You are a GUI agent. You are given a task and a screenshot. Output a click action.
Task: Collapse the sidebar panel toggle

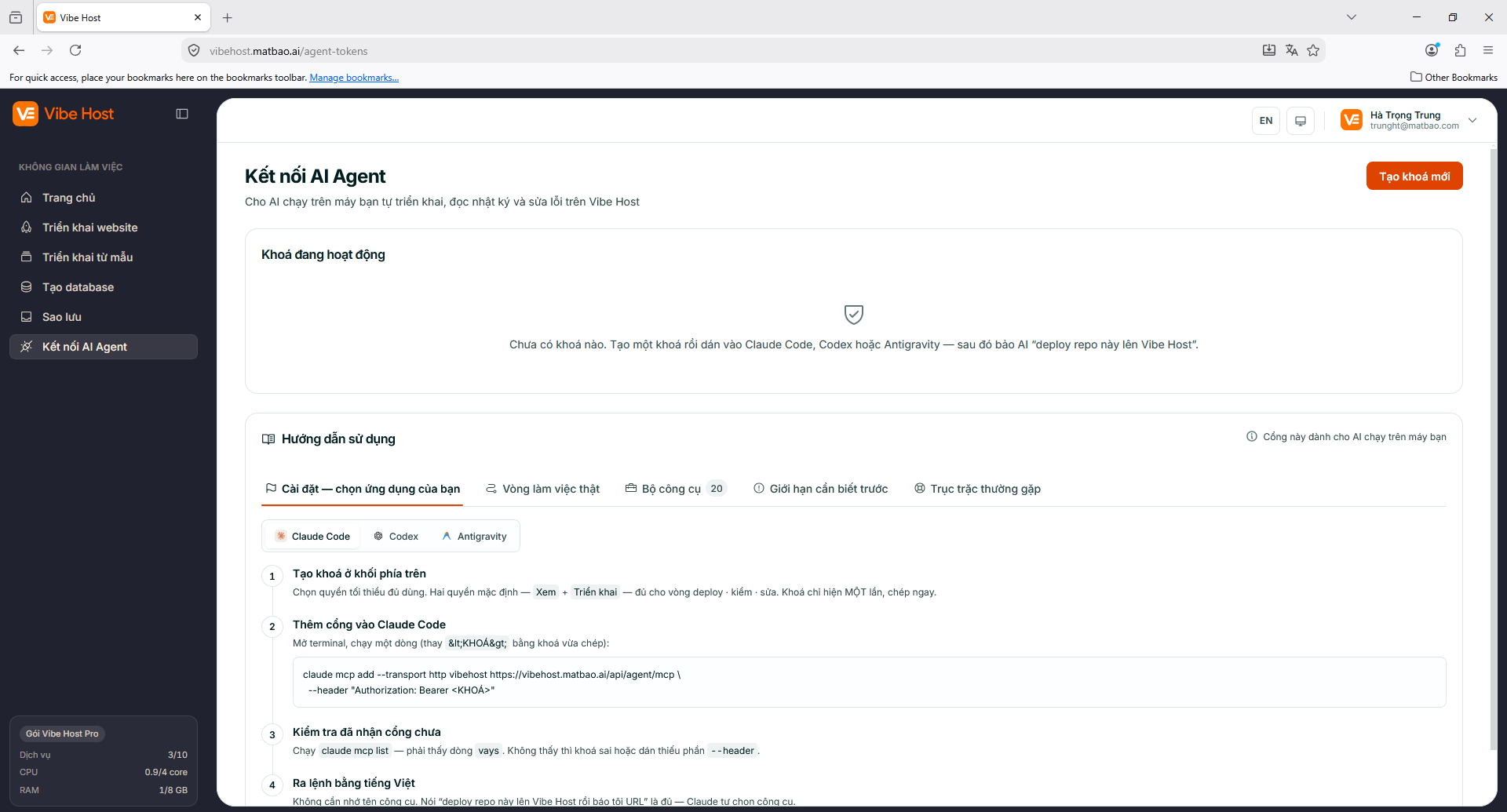tap(182, 114)
